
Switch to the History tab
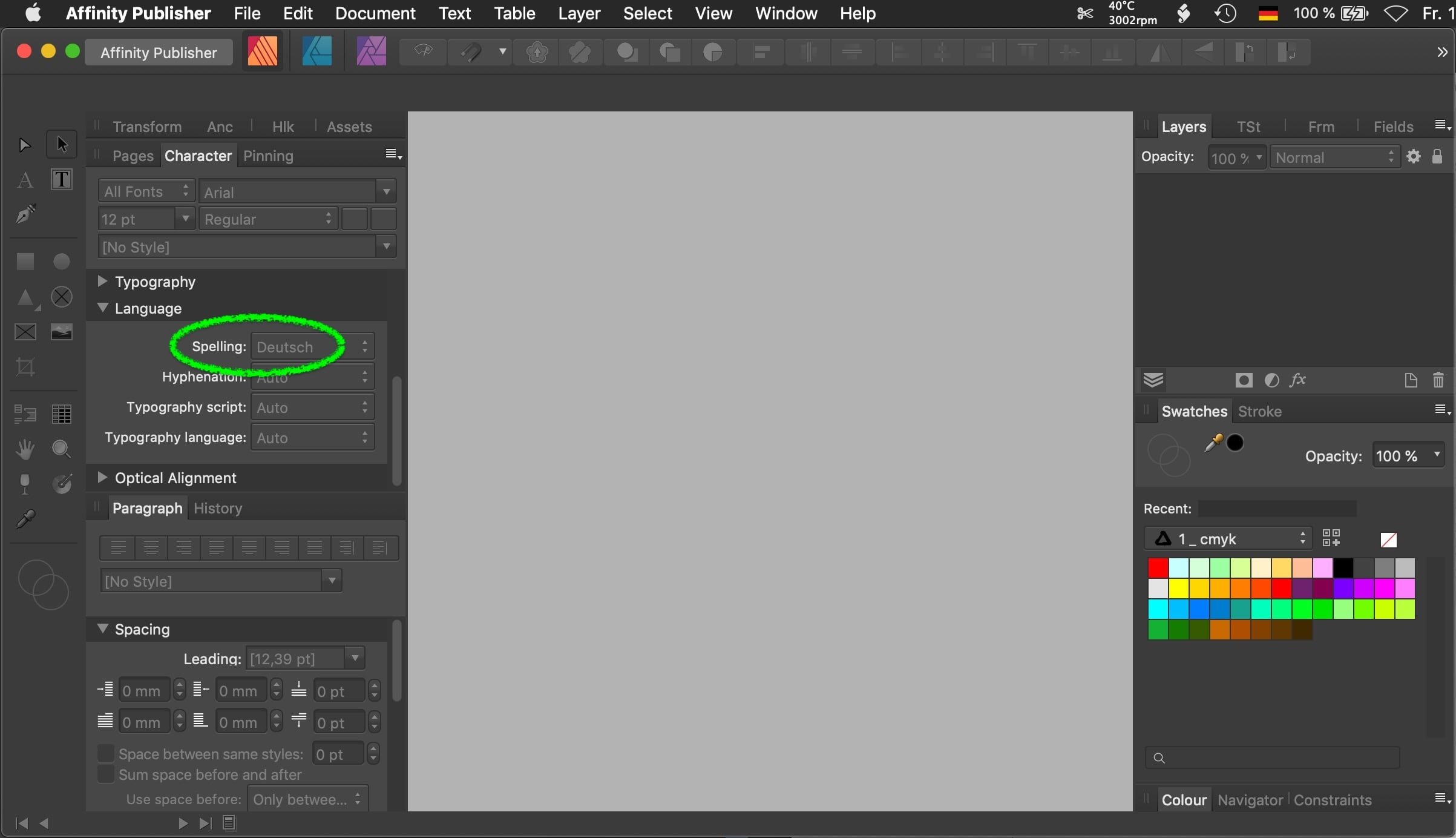tap(217, 508)
